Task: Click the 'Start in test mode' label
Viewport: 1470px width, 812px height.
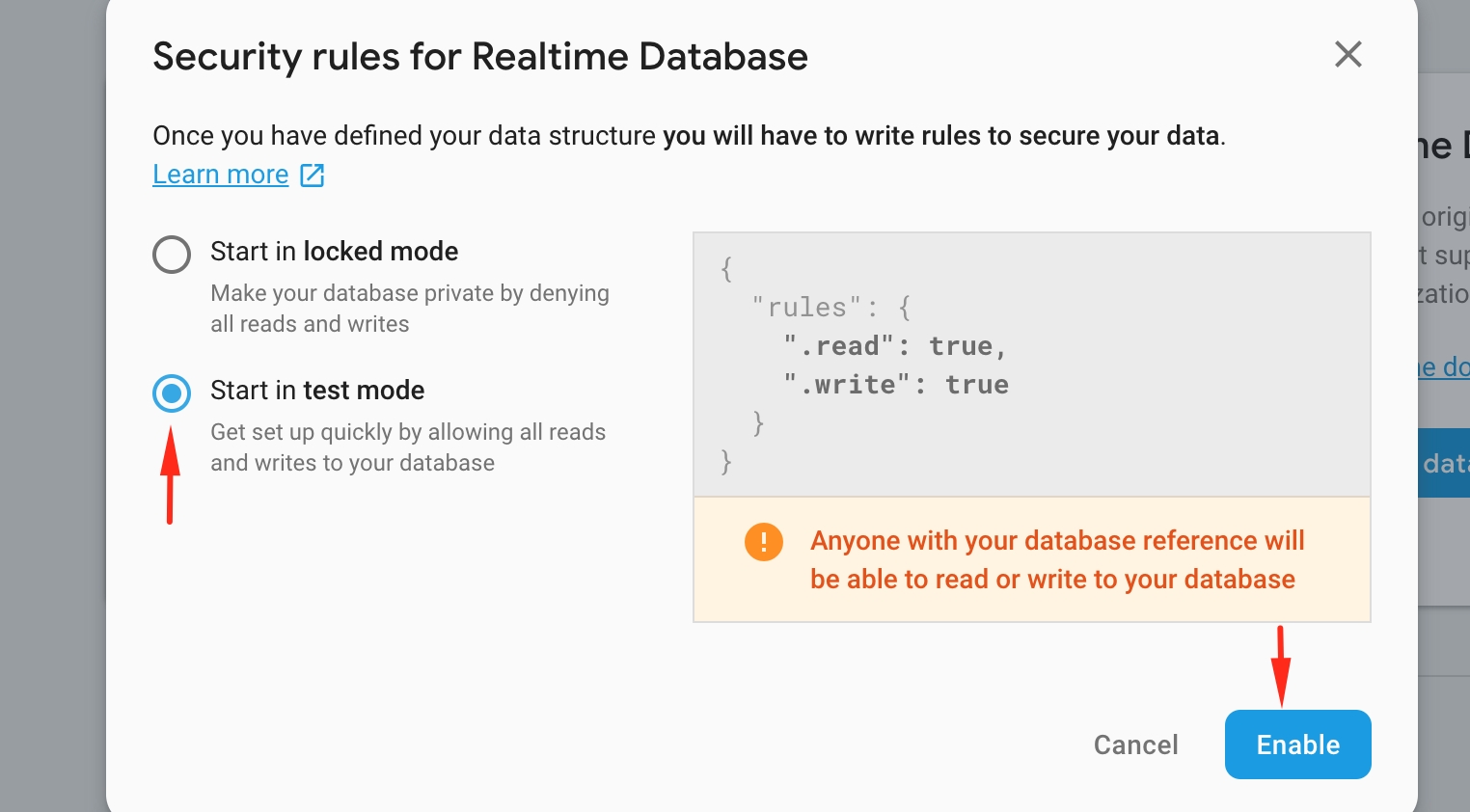Action: (317, 391)
